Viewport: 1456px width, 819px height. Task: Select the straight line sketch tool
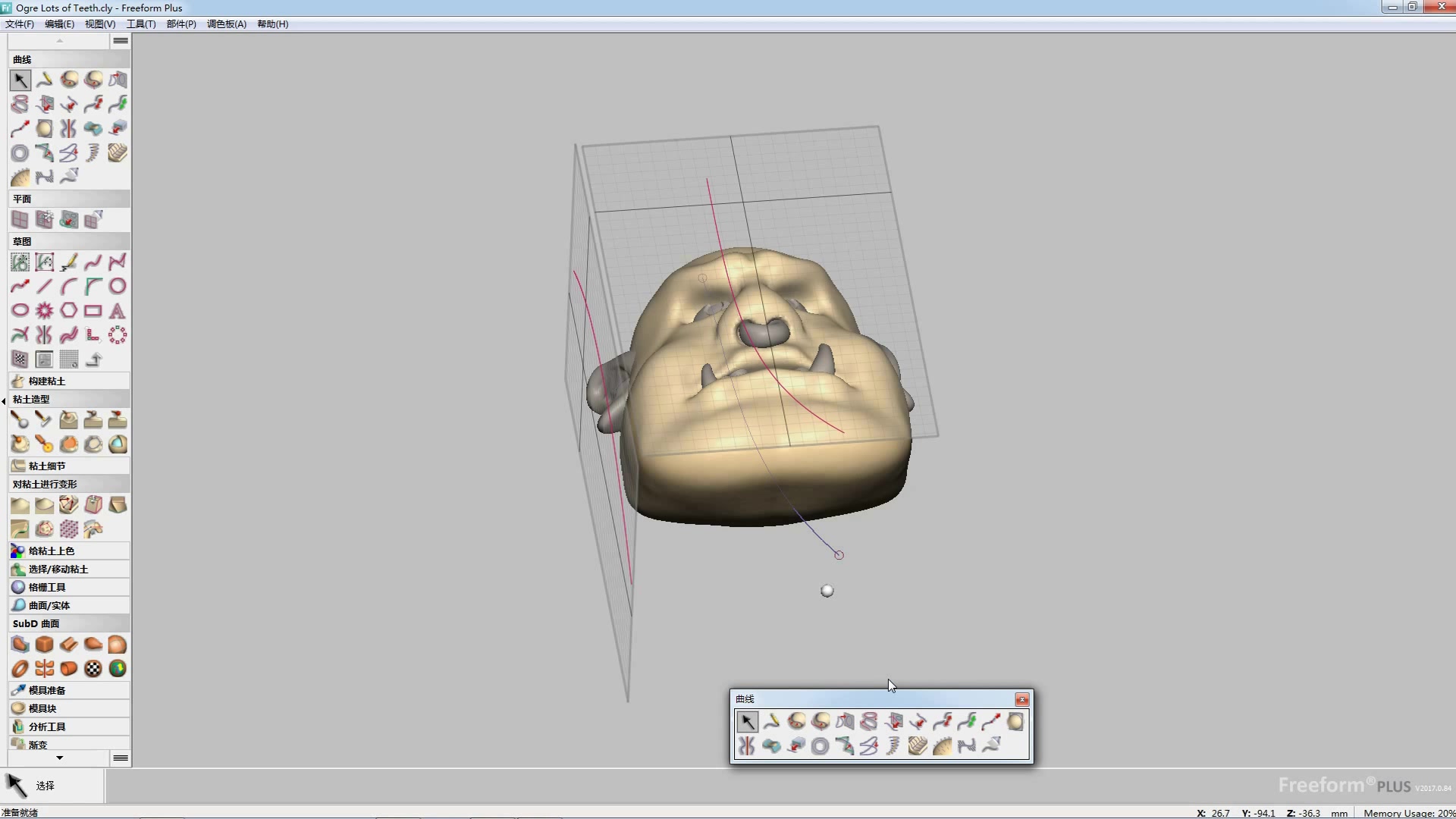click(45, 286)
